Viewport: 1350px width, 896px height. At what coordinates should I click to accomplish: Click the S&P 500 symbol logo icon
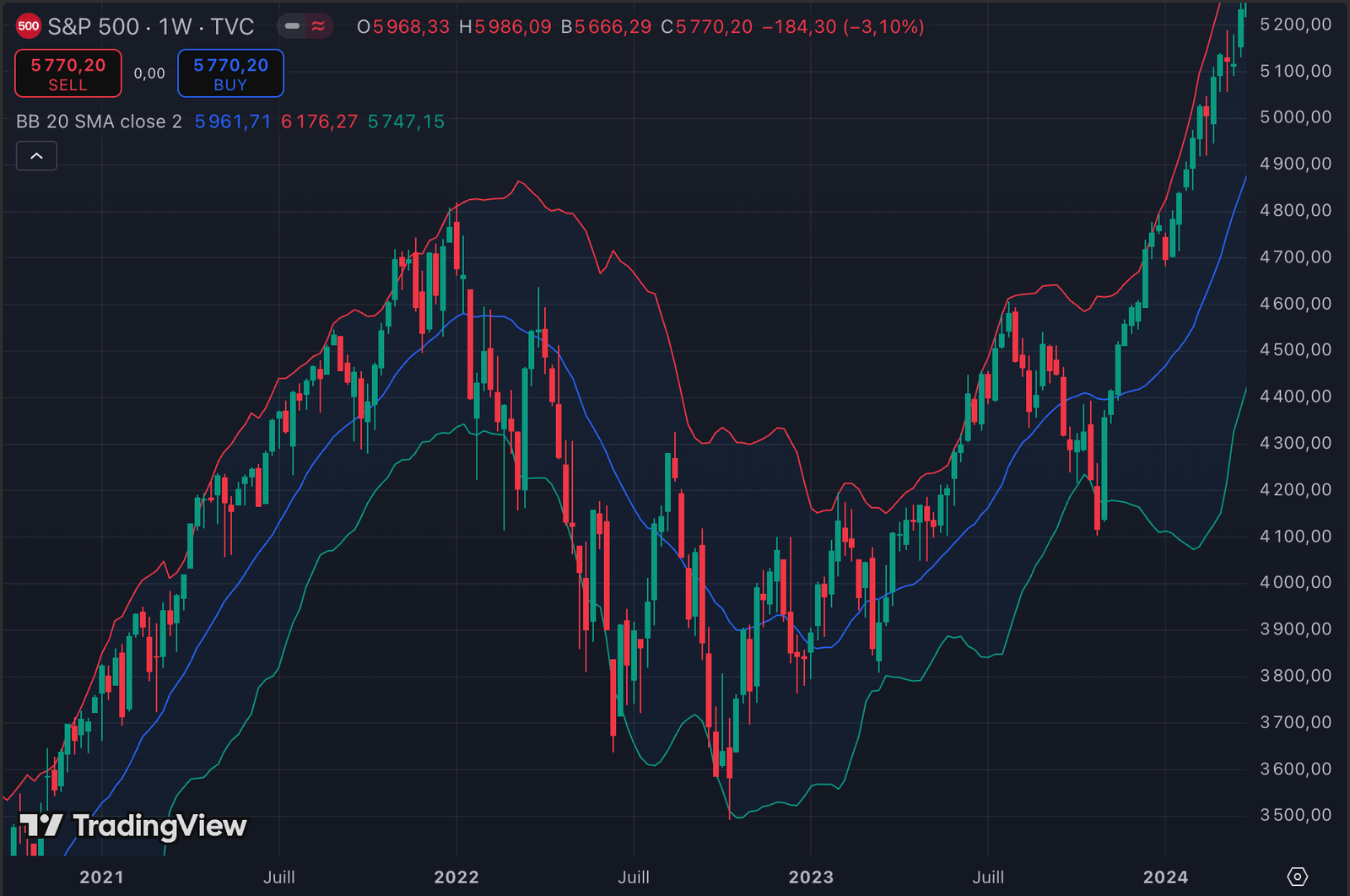pyautogui.click(x=29, y=26)
